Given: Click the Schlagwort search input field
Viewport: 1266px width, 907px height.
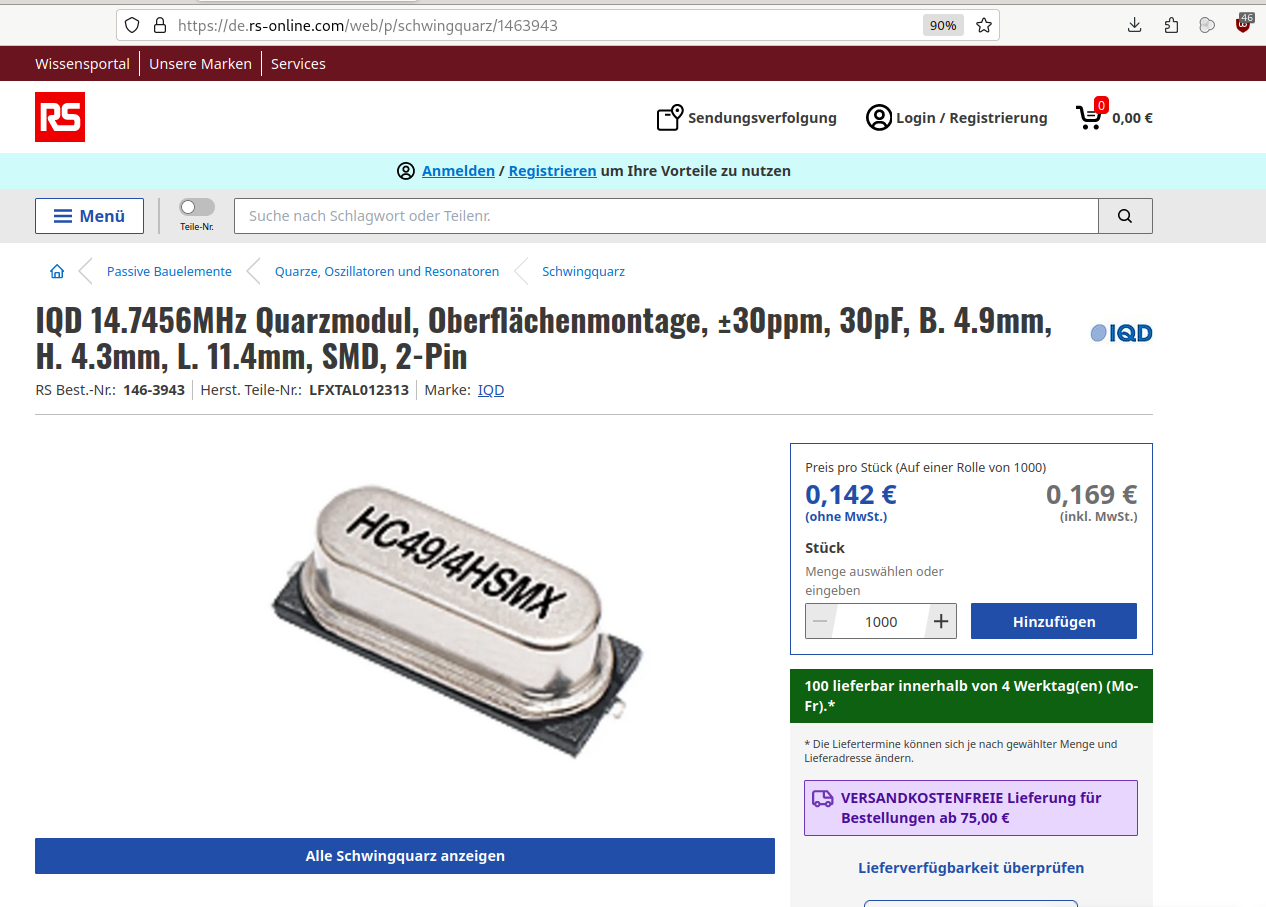Looking at the screenshot, I should coord(666,216).
